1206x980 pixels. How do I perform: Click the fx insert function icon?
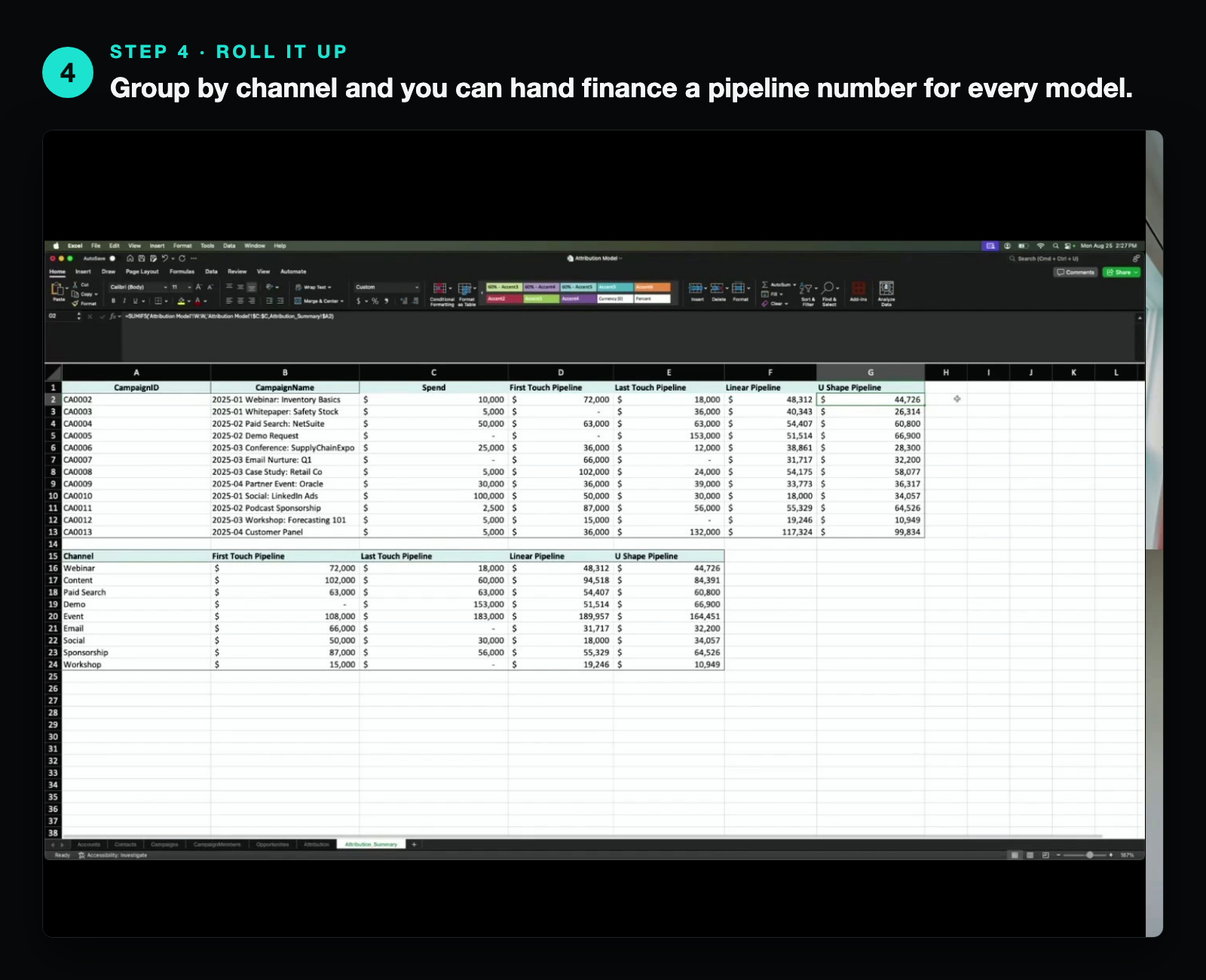[112, 317]
